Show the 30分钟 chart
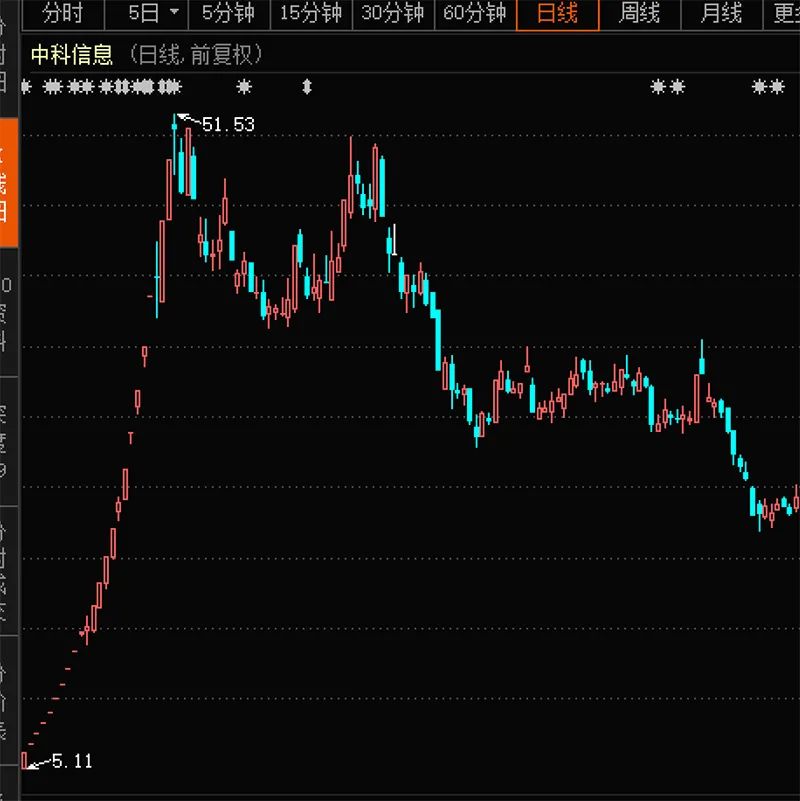This screenshot has height=801, width=800. [x=393, y=13]
